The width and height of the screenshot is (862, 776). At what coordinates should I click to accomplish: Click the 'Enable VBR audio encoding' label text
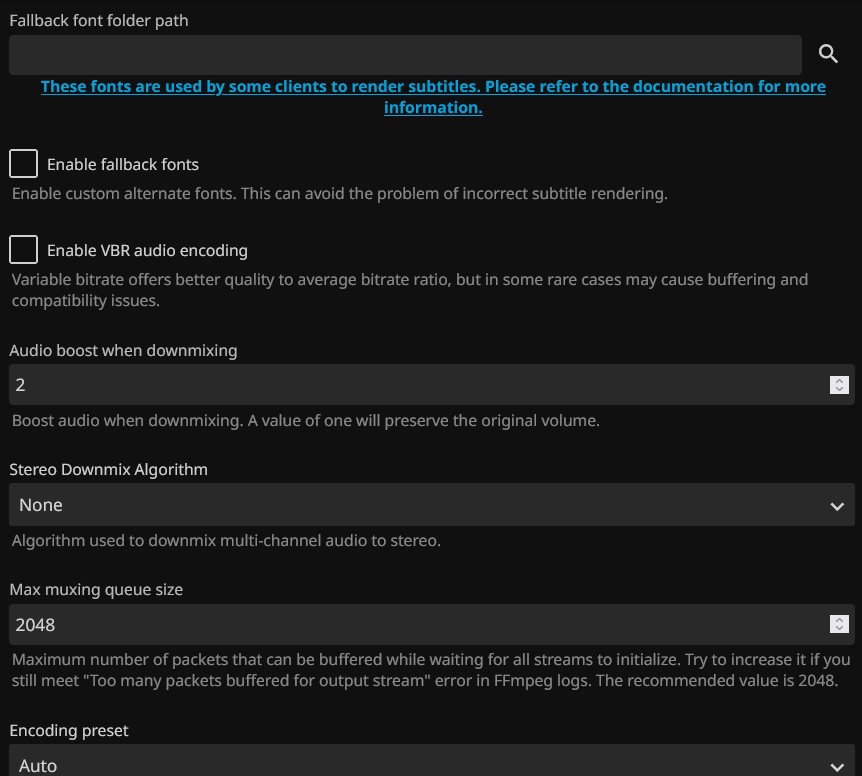coord(147,250)
